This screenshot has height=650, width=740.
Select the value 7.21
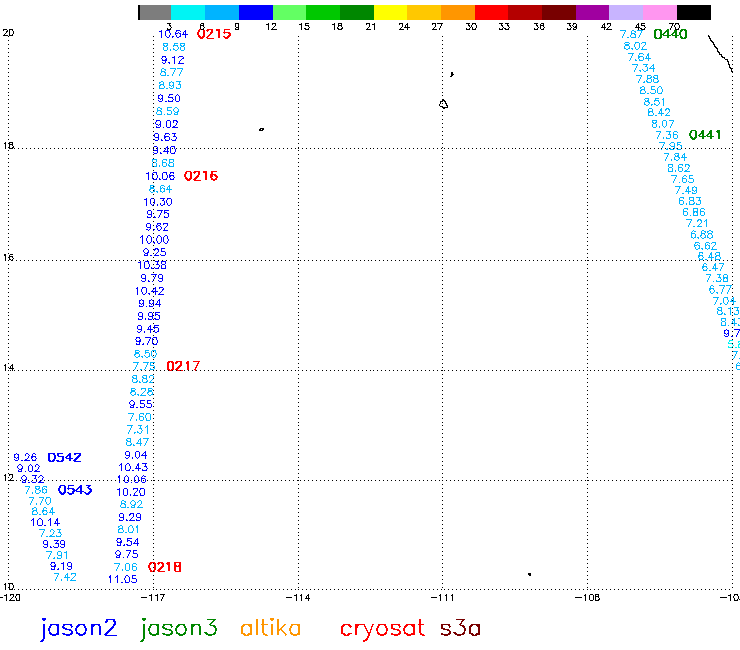[x=697, y=223]
